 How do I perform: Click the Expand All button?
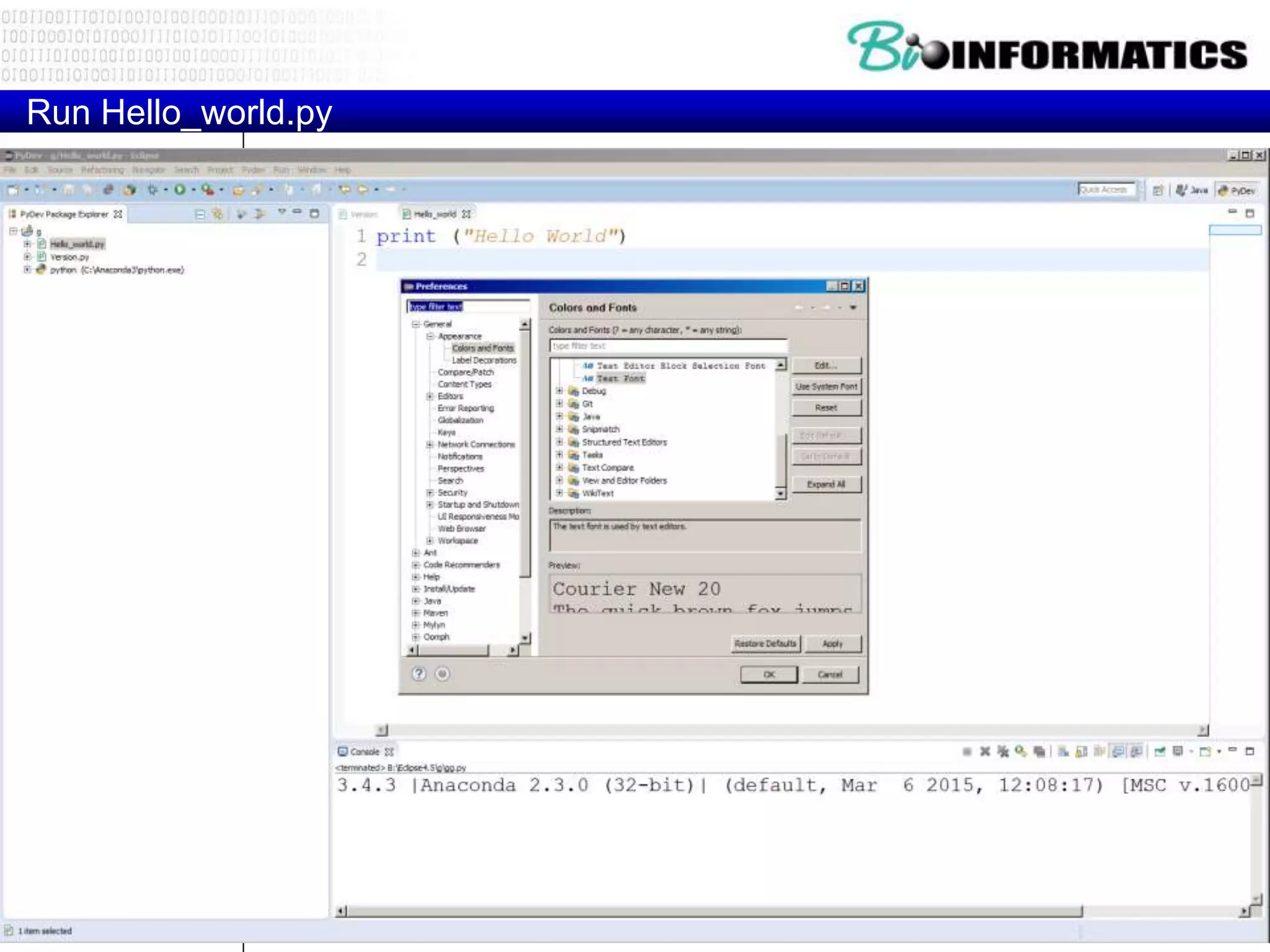[x=826, y=484]
